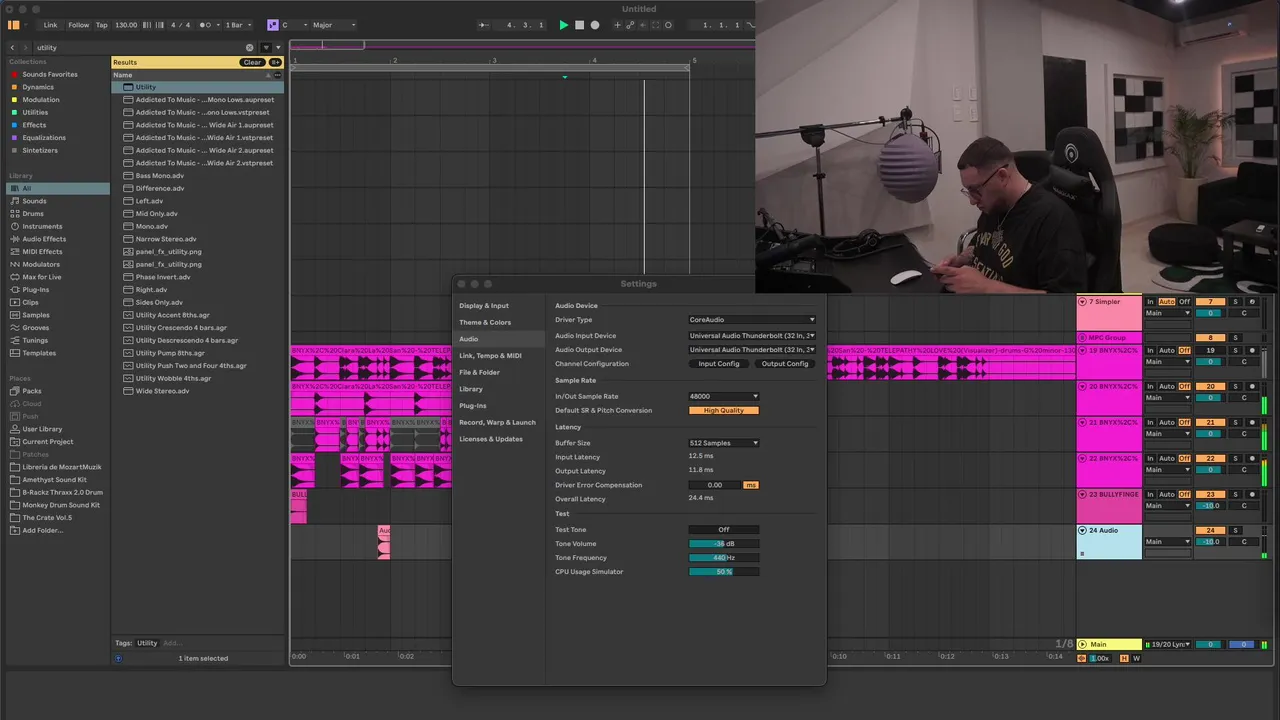The height and width of the screenshot is (720, 1280).
Task: Open Plug-Ins library category
Action: coord(35,290)
